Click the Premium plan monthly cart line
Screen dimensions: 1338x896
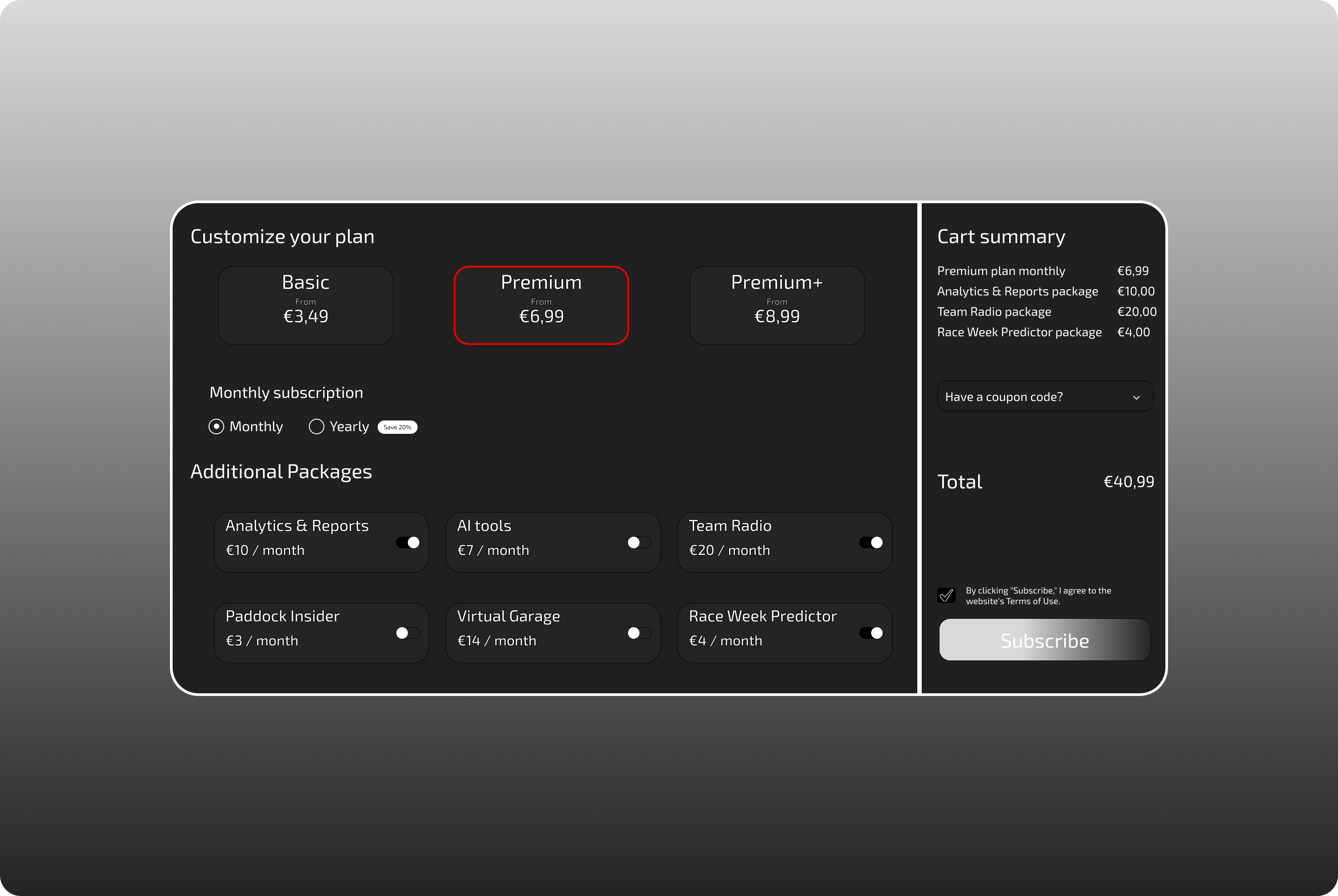tap(1001, 270)
